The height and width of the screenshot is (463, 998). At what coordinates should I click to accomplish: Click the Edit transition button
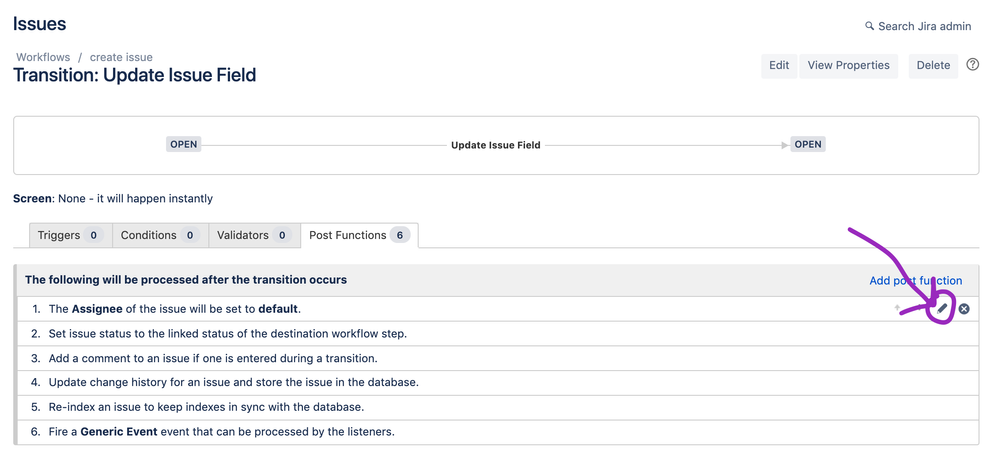tap(779, 66)
